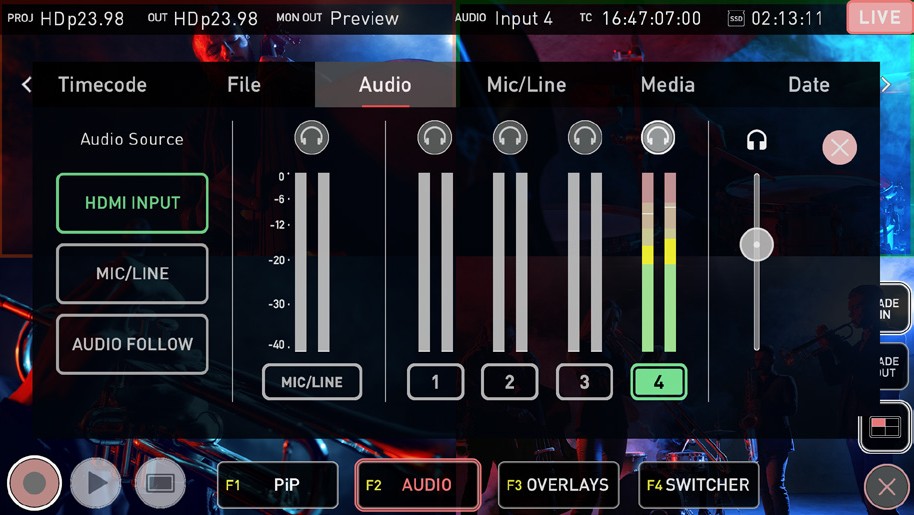Viewport: 914px width, 515px height.
Task: Click the headphone volume slider handle
Action: (757, 245)
